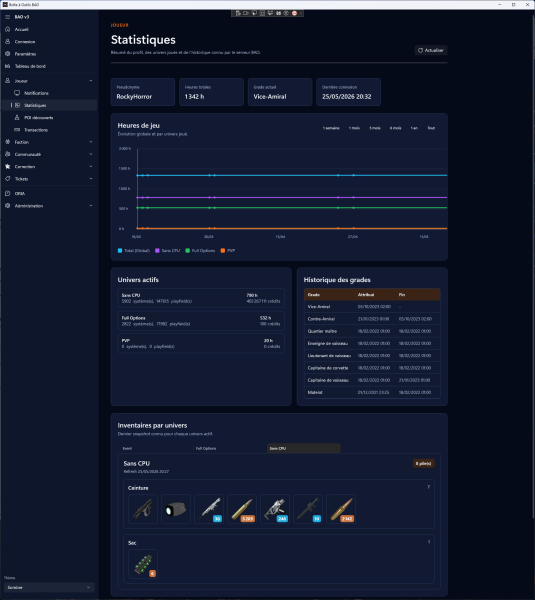Open the Paramètres gear icon
This screenshot has width=535, height=600.
[x=8, y=54]
